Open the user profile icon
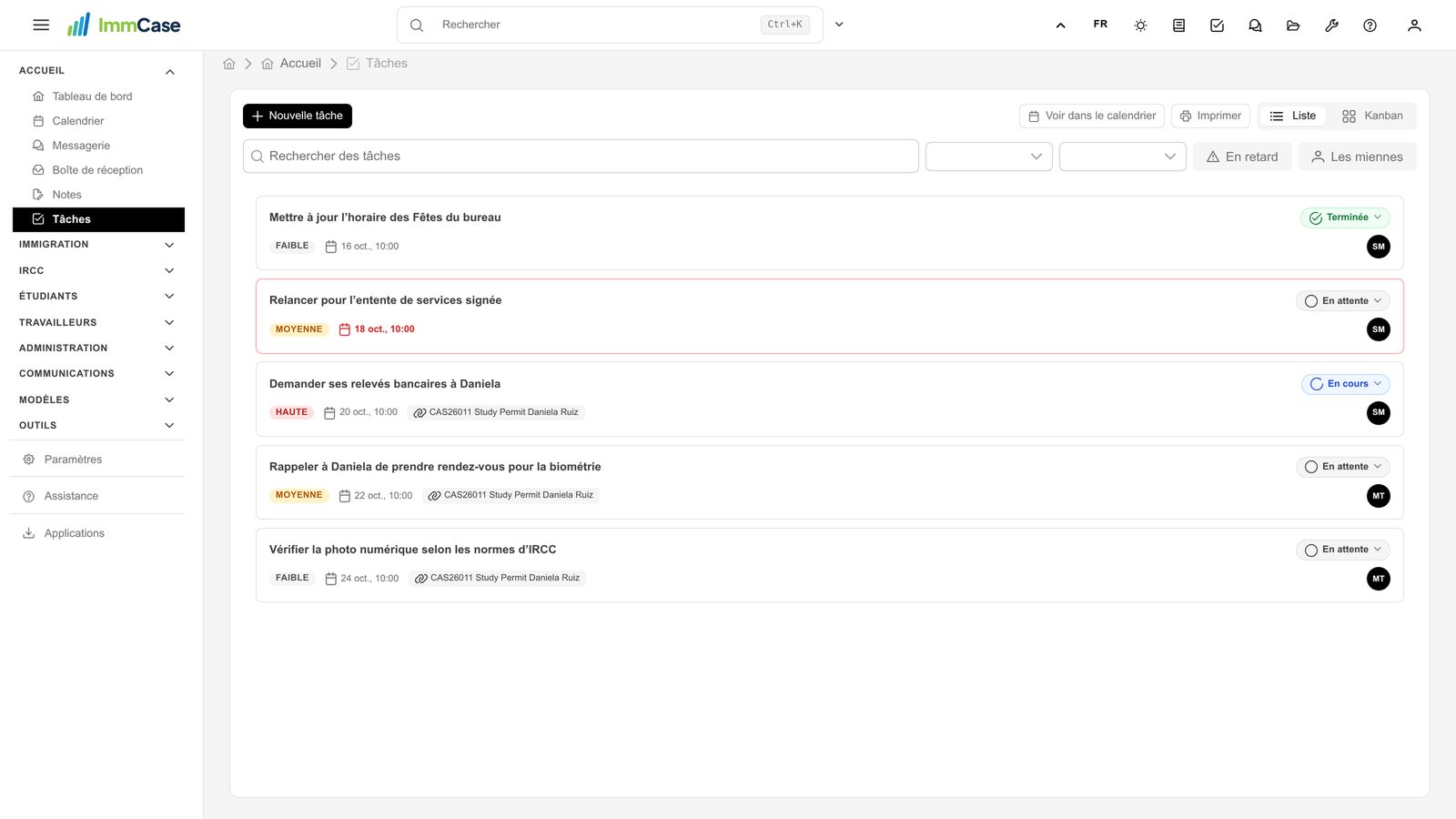 pos(1414,25)
